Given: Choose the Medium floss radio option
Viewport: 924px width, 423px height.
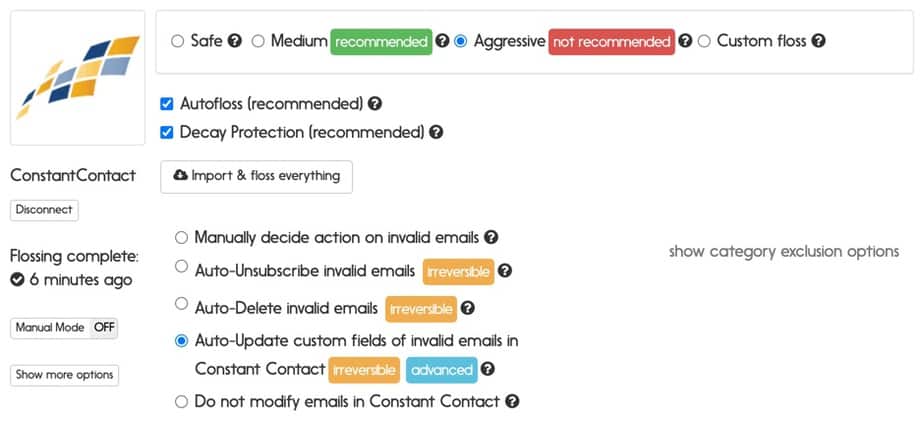Looking at the screenshot, I should click(258, 42).
